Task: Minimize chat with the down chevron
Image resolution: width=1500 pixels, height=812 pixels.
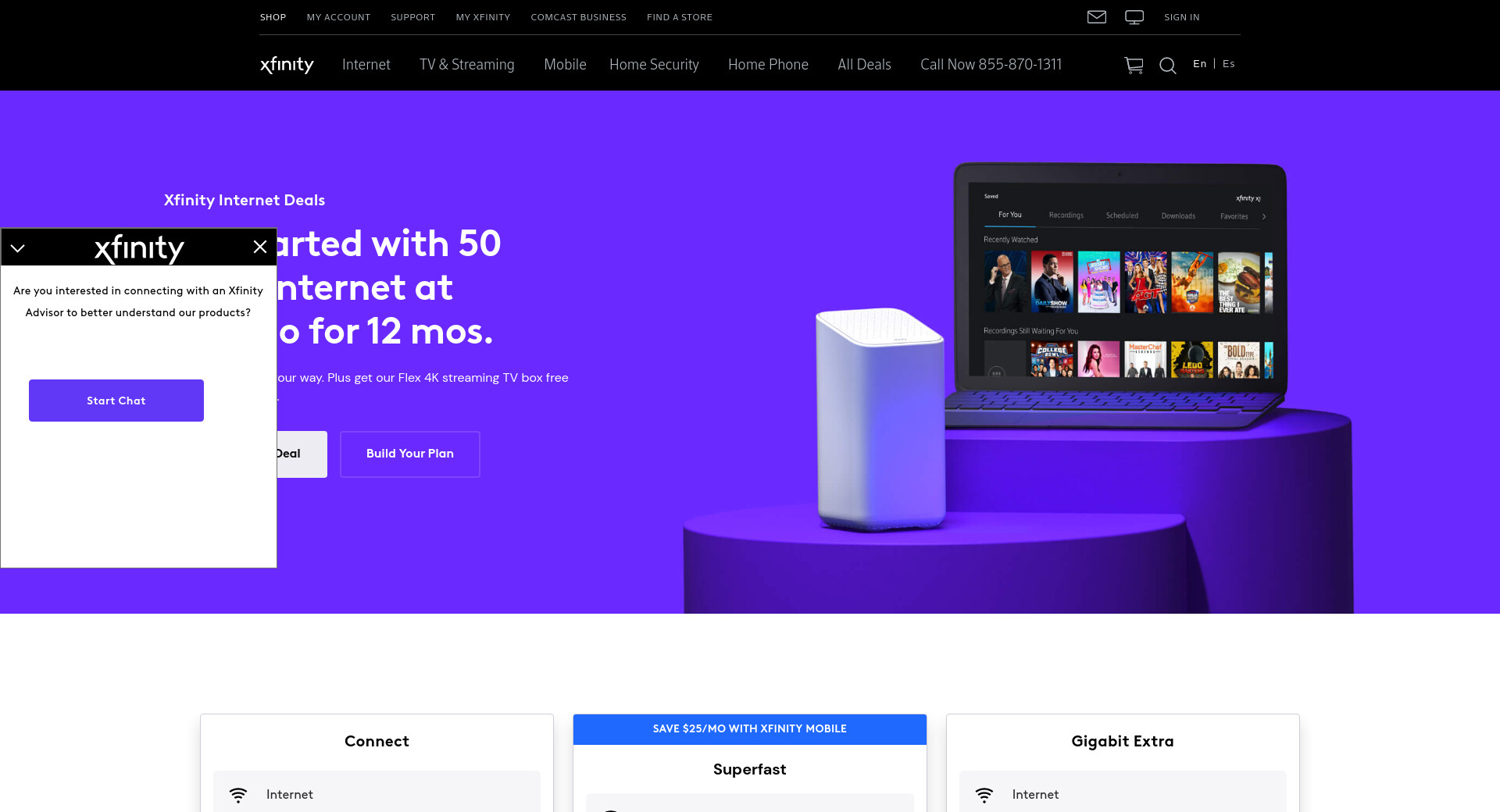Action: pos(18,248)
